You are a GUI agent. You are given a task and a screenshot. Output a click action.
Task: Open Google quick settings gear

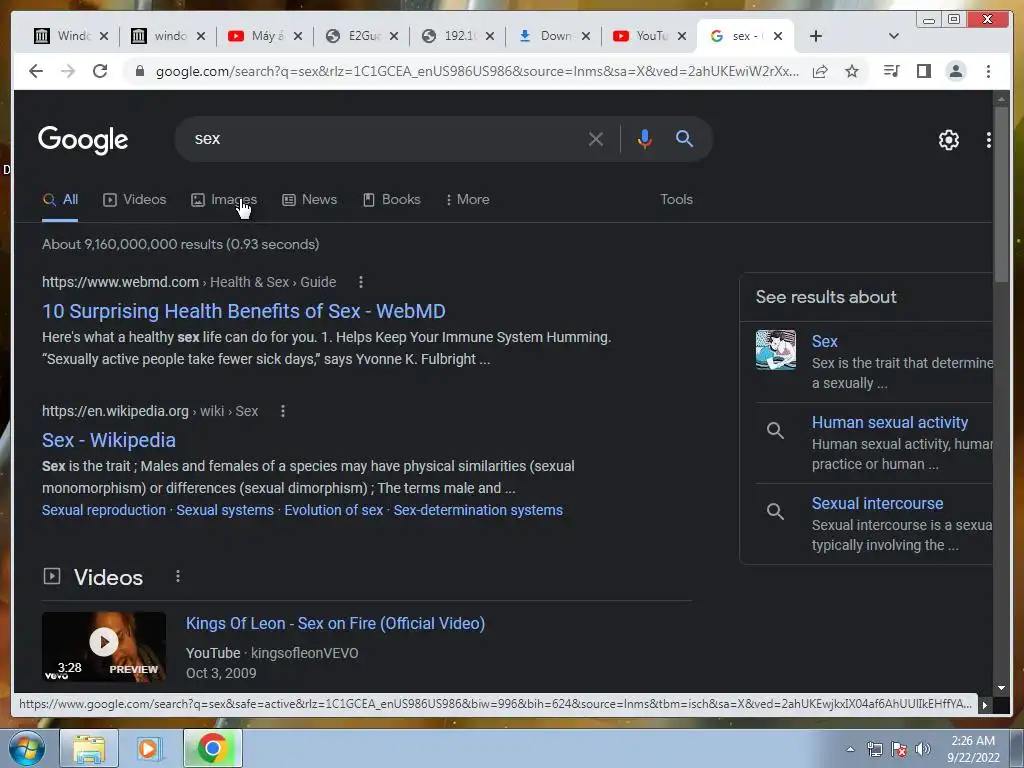949,140
